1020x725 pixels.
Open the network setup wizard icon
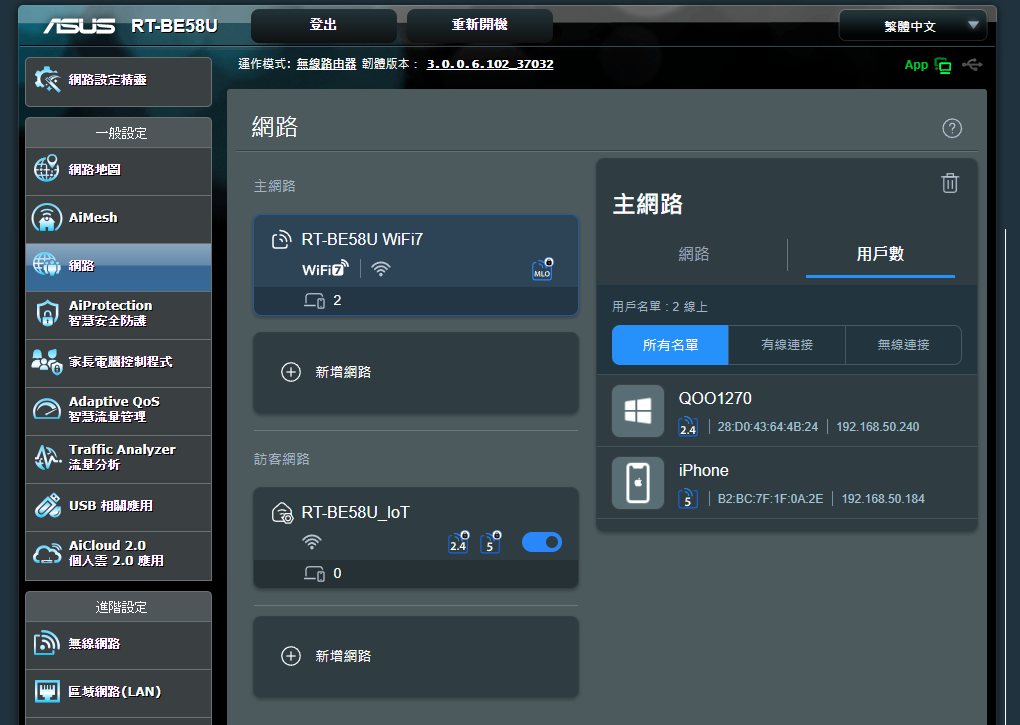tap(47, 80)
